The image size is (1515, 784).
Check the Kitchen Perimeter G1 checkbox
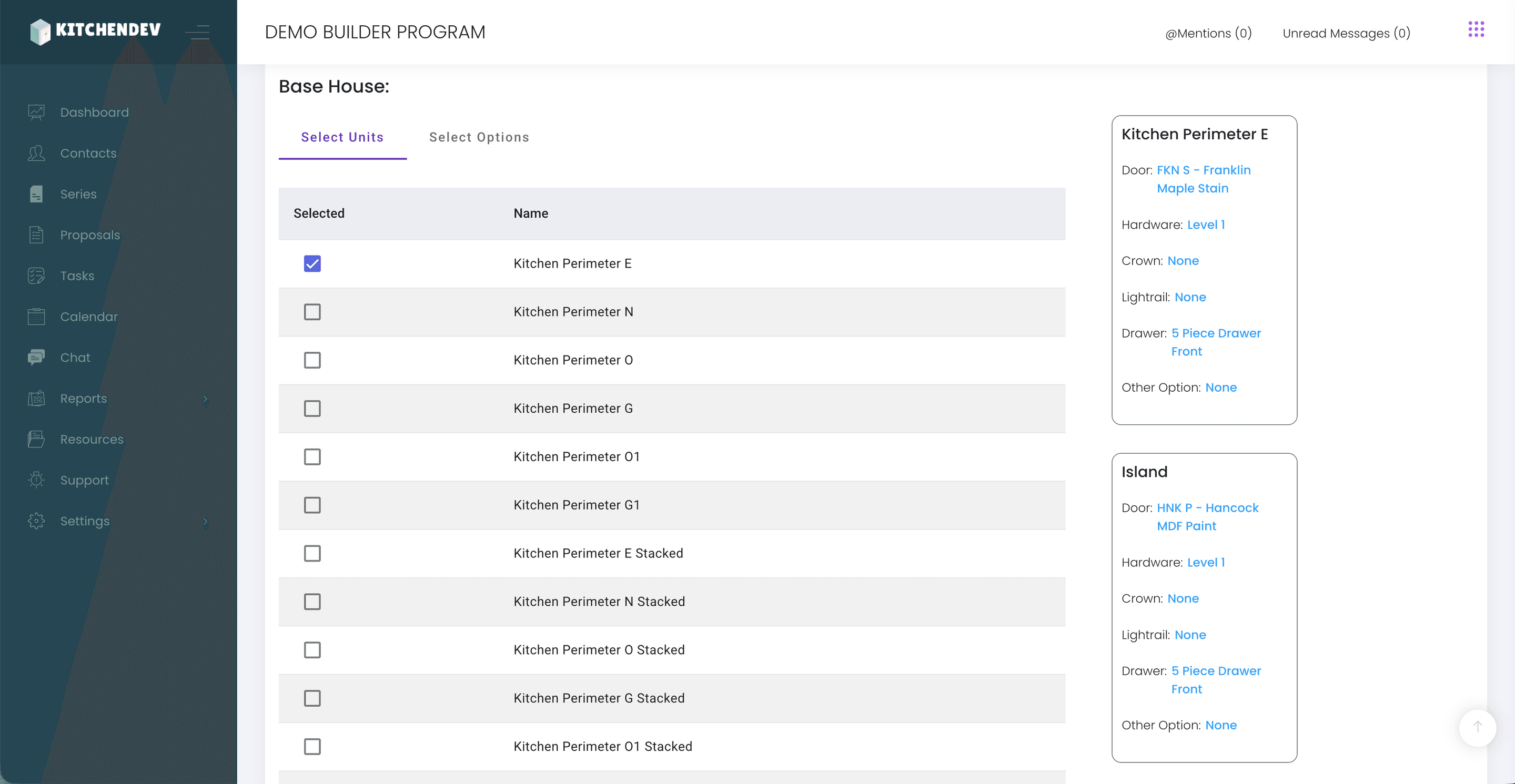pos(312,505)
